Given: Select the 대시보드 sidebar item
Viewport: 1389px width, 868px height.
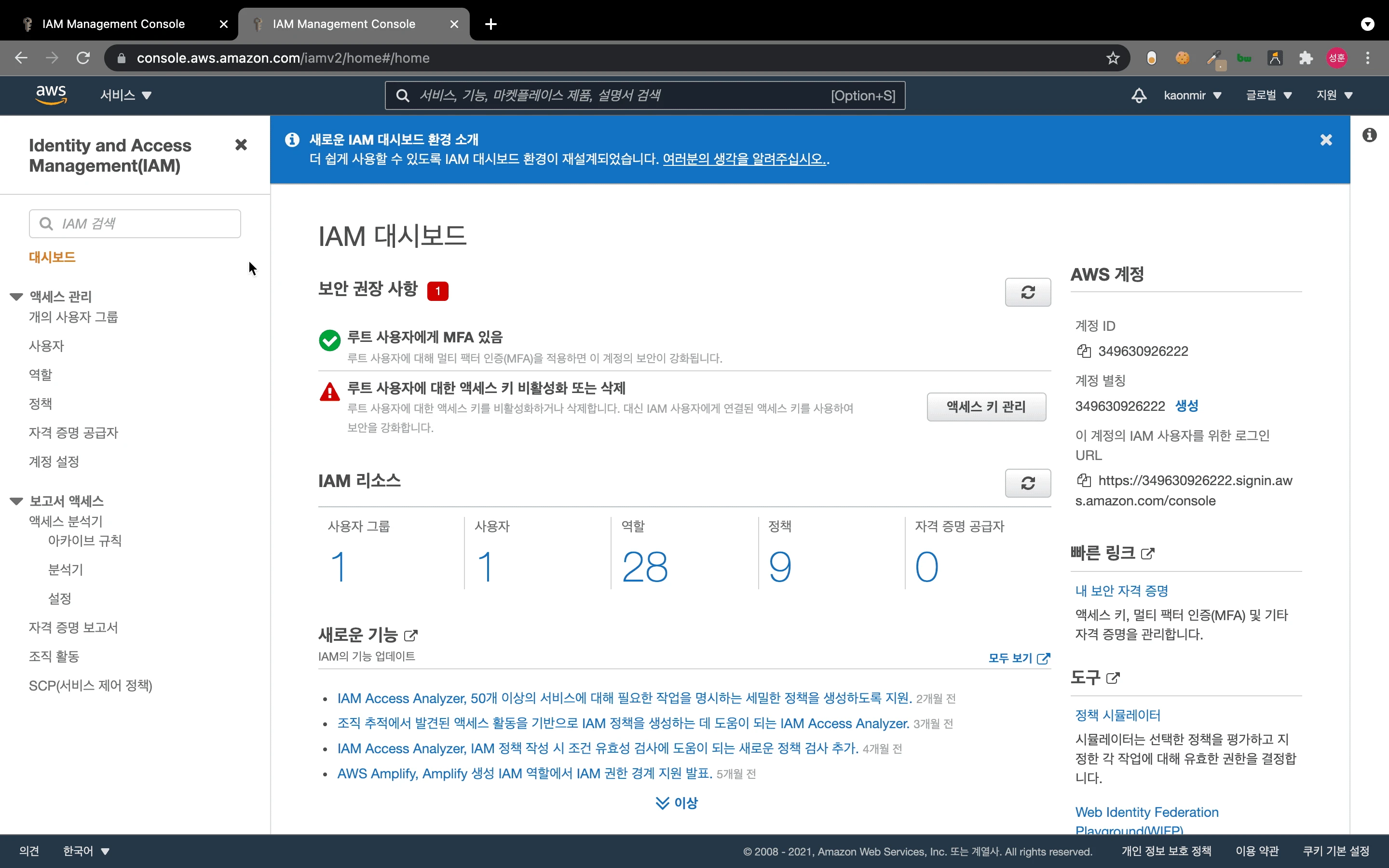Looking at the screenshot, I should [x=52, y=257].
